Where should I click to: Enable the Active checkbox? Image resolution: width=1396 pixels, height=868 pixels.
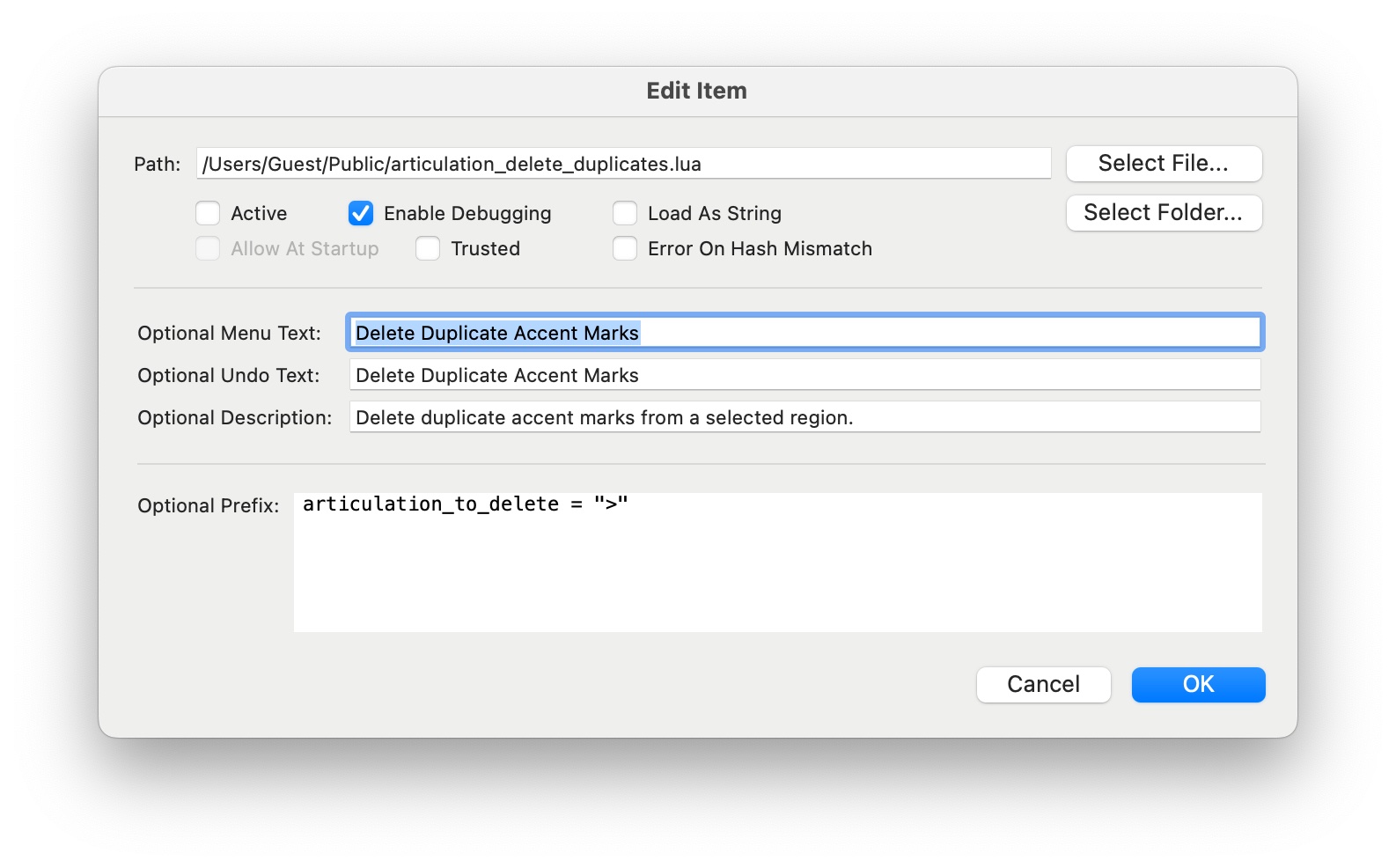208,214
